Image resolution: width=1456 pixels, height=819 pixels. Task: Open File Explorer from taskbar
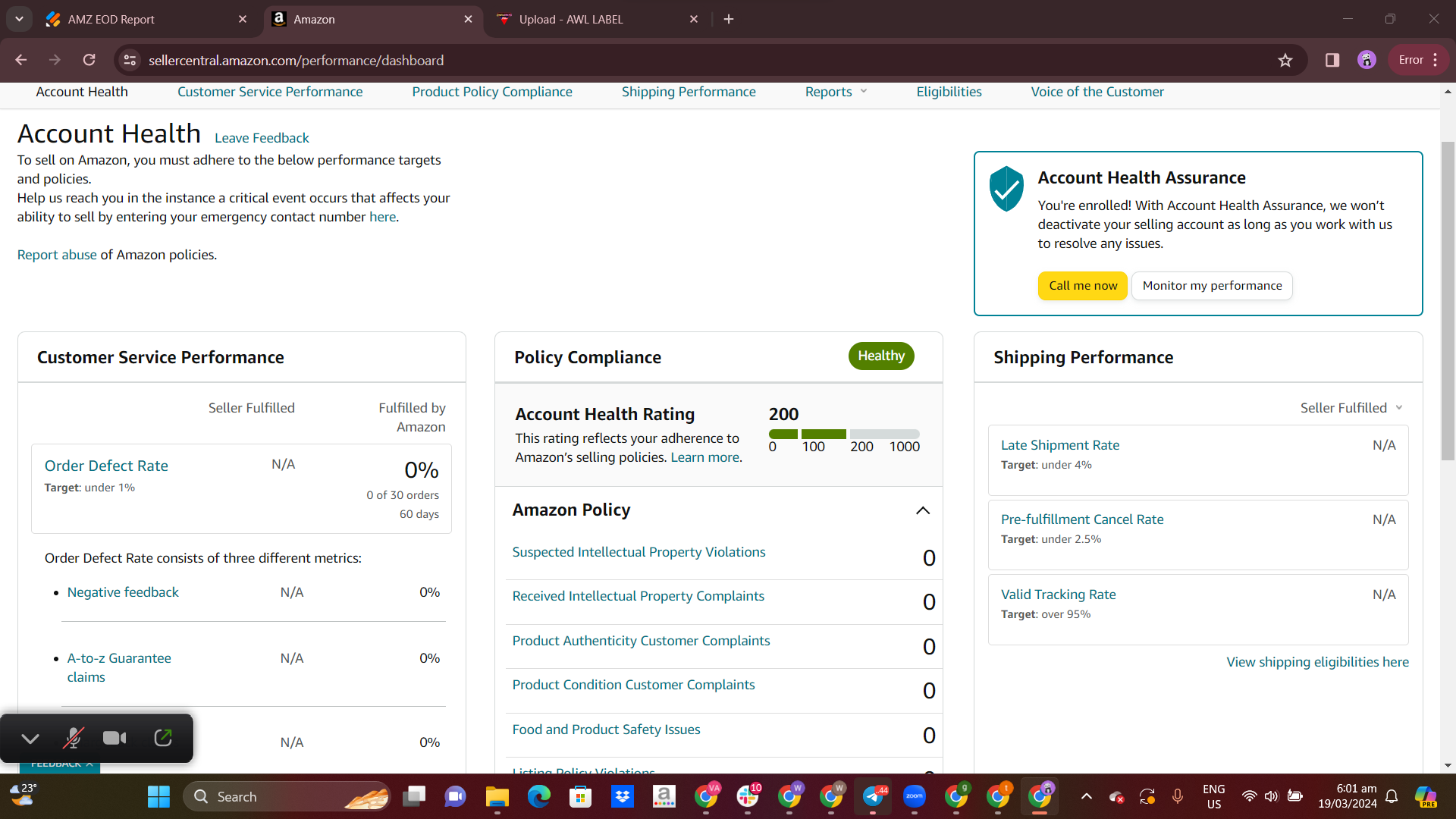click(497, 796)
